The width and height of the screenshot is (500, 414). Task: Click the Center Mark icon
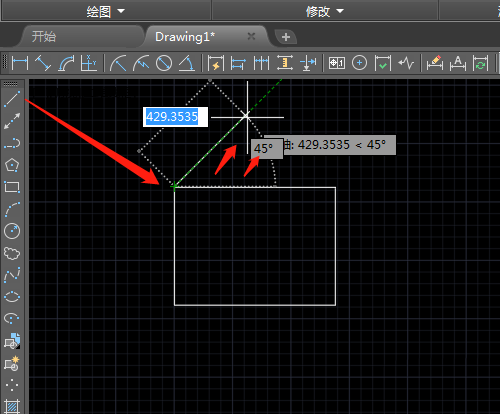(359, 63)
